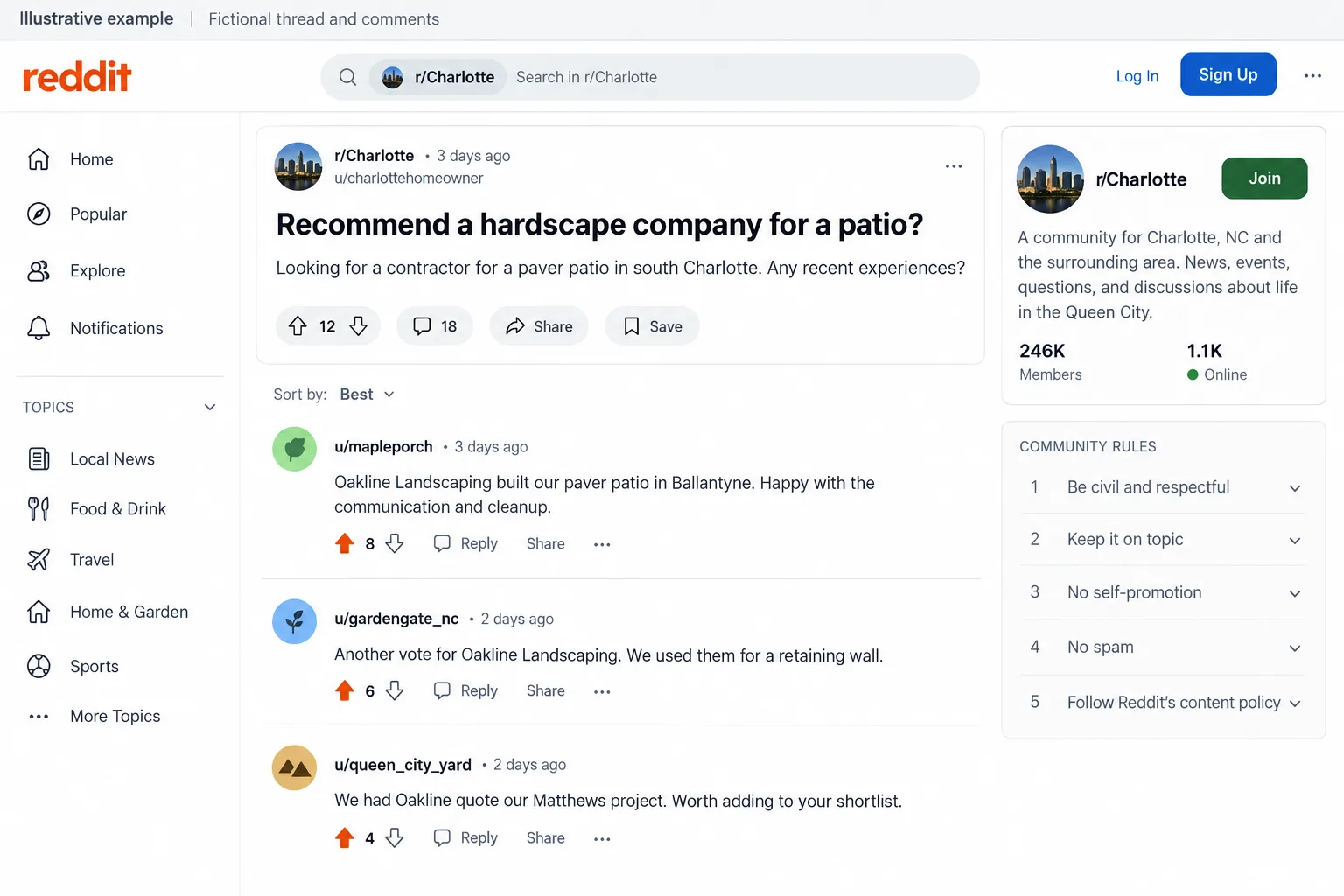Click the Log In link
The image size is (1344, 896).
pyautogui.click(x=1137, y=76)
